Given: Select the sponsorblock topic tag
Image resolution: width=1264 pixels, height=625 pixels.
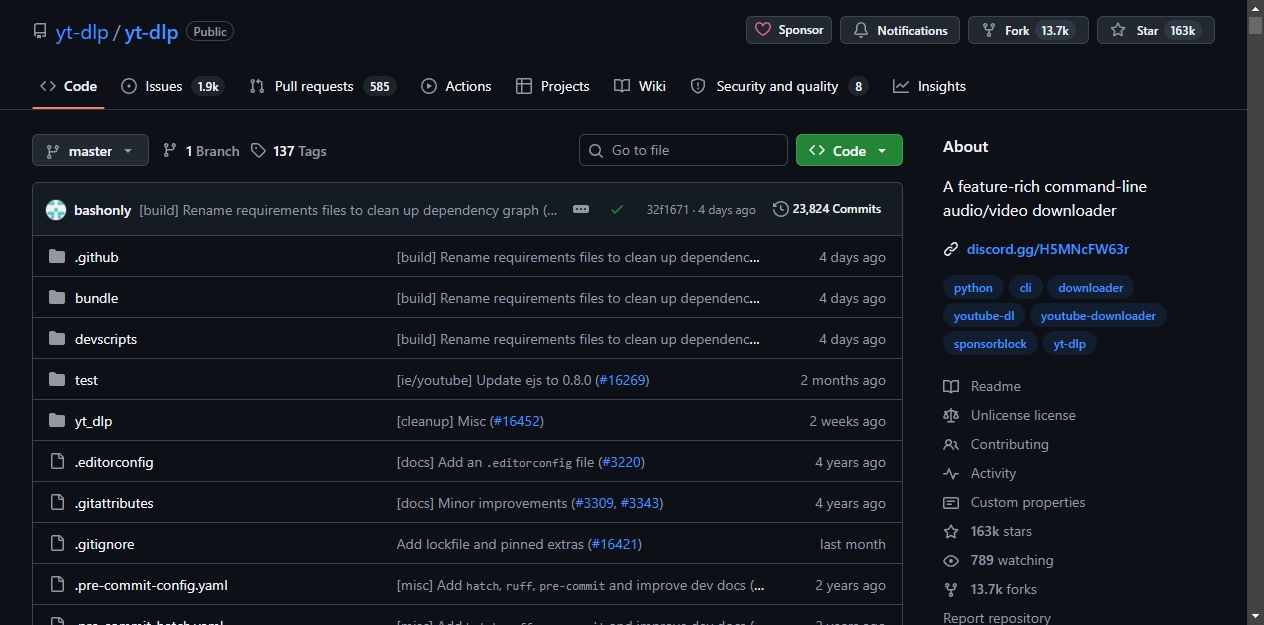Looking at the screenshot, I should coord(990,344).
